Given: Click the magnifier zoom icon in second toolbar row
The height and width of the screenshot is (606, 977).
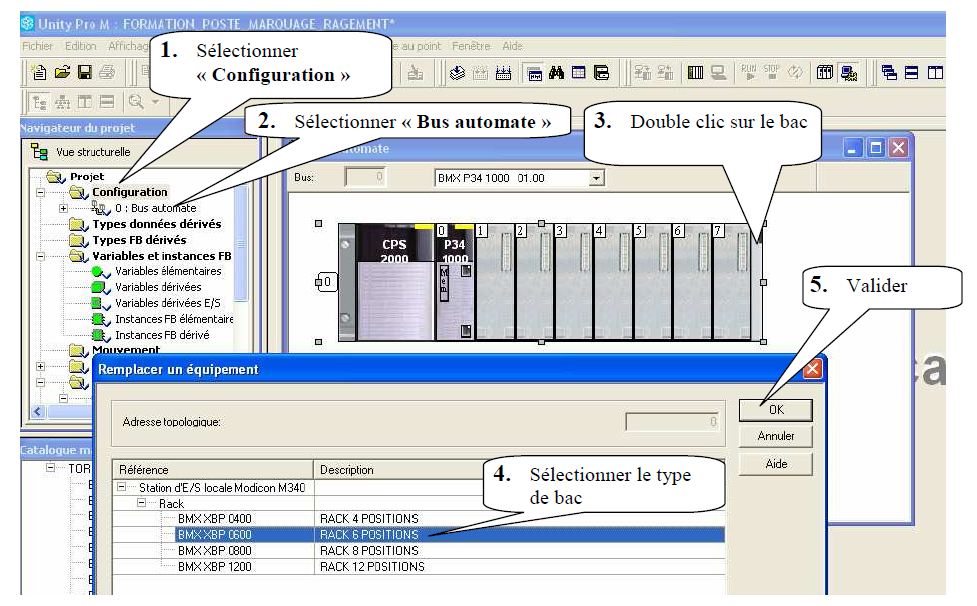Looking at the screenshot, I should click(x=136, y=102).
